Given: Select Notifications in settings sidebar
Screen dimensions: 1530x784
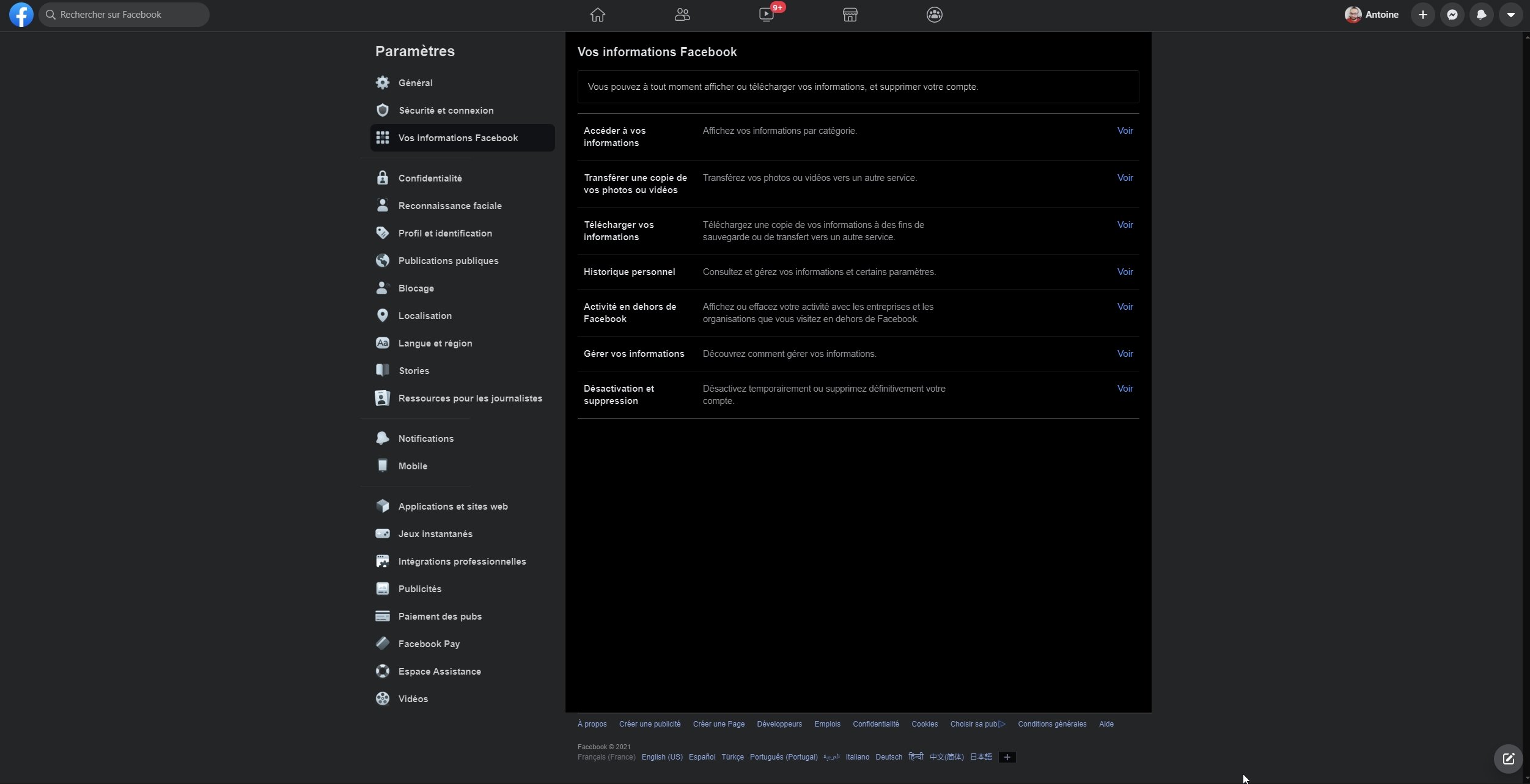Looking at the screenshot, I should click(x=425, y=439).
